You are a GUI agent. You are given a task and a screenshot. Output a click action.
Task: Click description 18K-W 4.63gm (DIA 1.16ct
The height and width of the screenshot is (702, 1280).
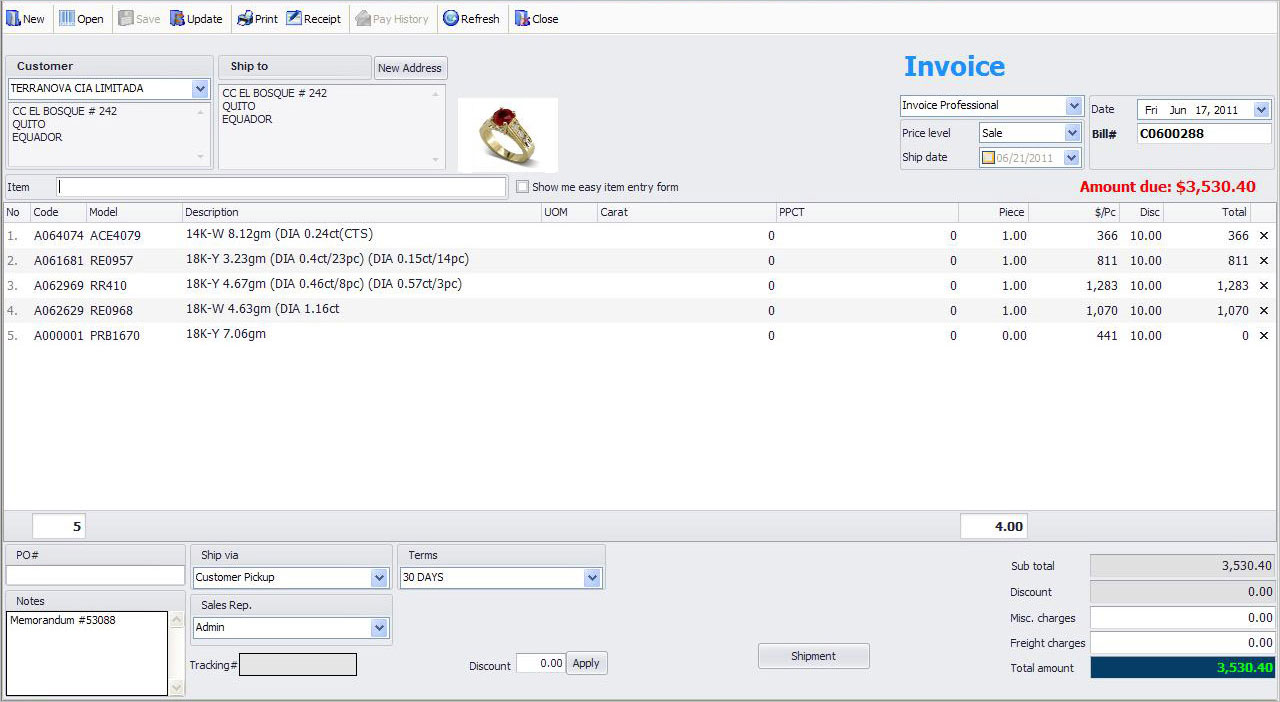(263, 309)
